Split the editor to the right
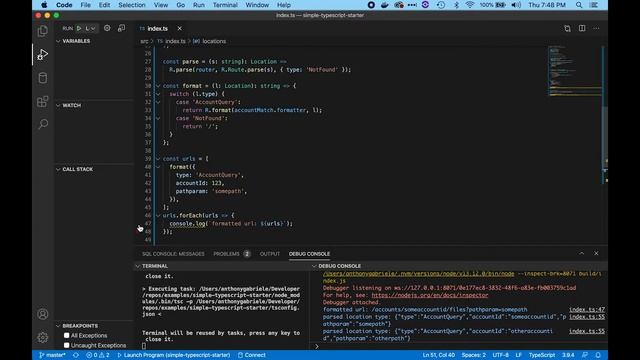The width and height of the screenshot is (640, 360). [x=582, y=28]
